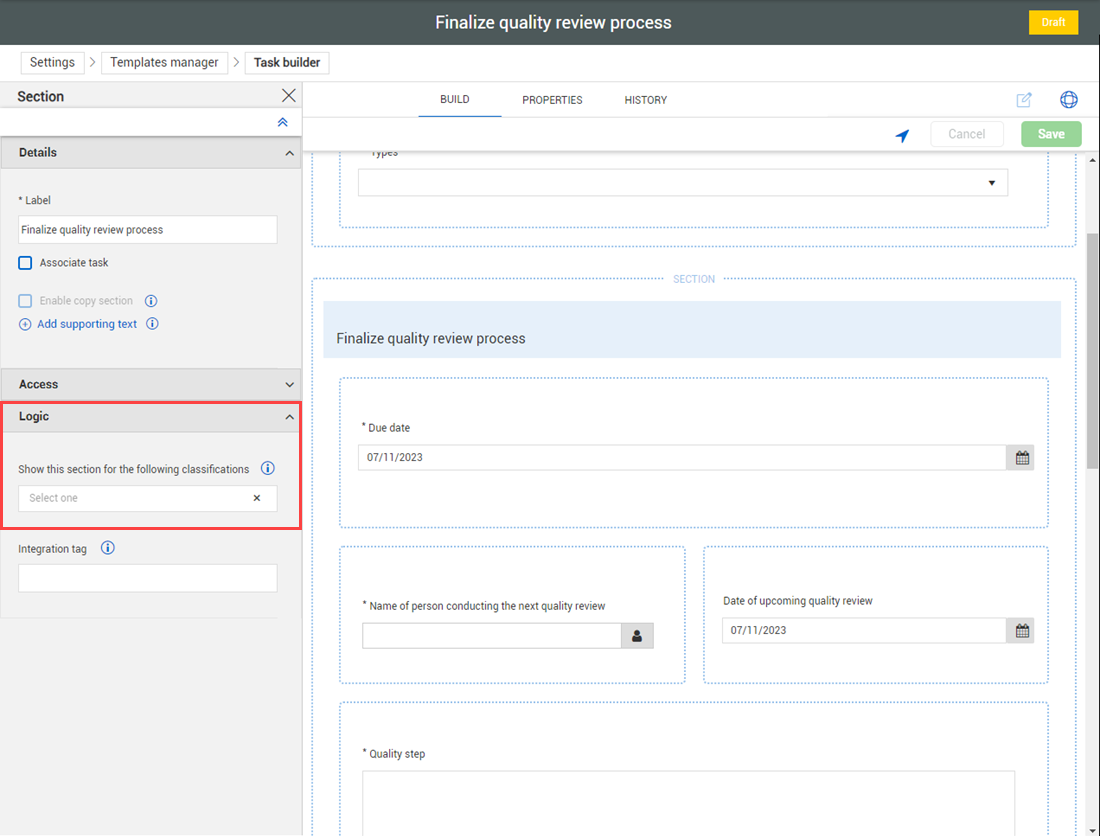
Task: Select the Finalize quality review process section header
Action: pyautogui.click(x=692, y=330)
